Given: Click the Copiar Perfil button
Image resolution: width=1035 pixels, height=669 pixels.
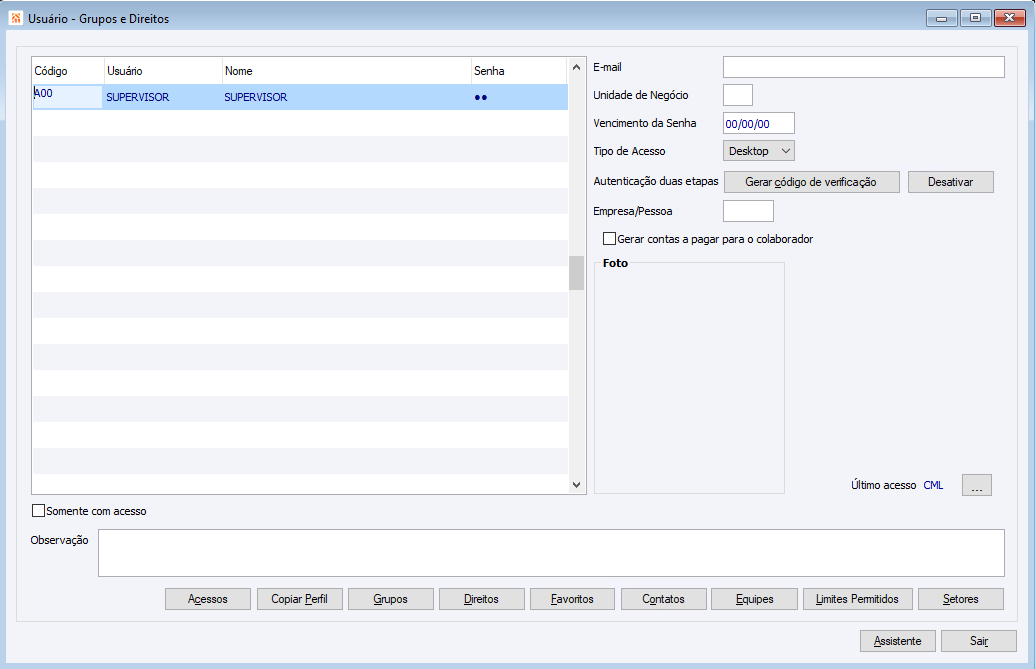Looking at the screenshot, I should coord(300,599).
